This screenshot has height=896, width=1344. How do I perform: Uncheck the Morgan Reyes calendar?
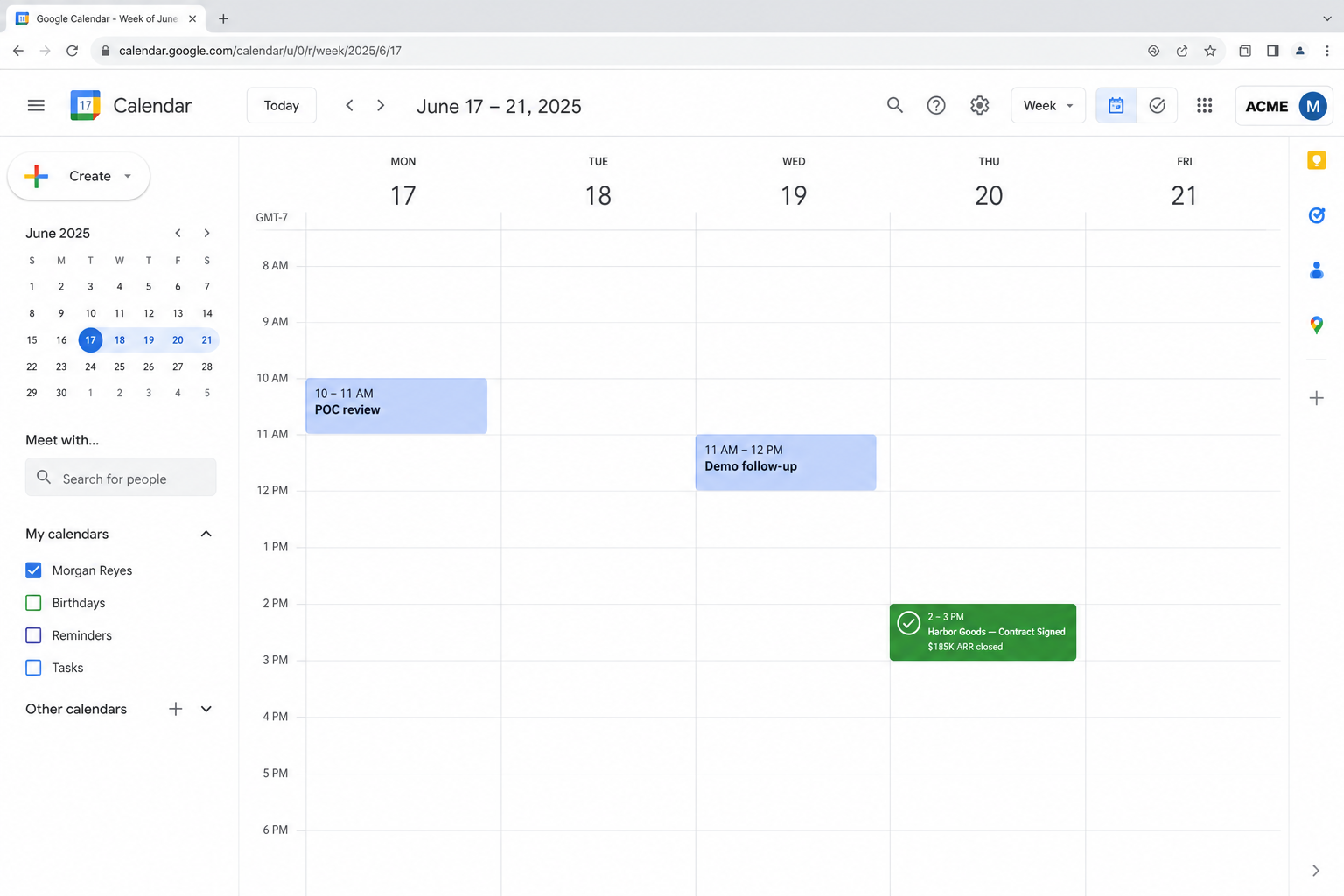point(33,570)
